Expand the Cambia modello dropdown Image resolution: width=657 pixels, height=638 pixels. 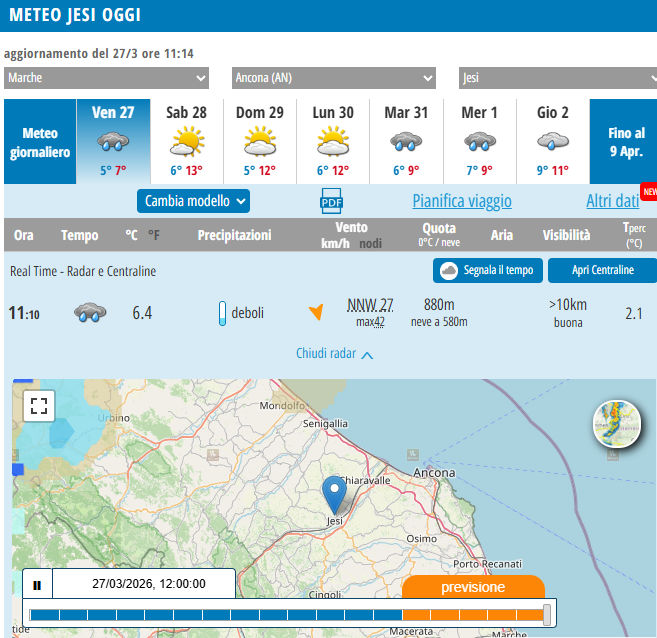(x=193, y=201)
